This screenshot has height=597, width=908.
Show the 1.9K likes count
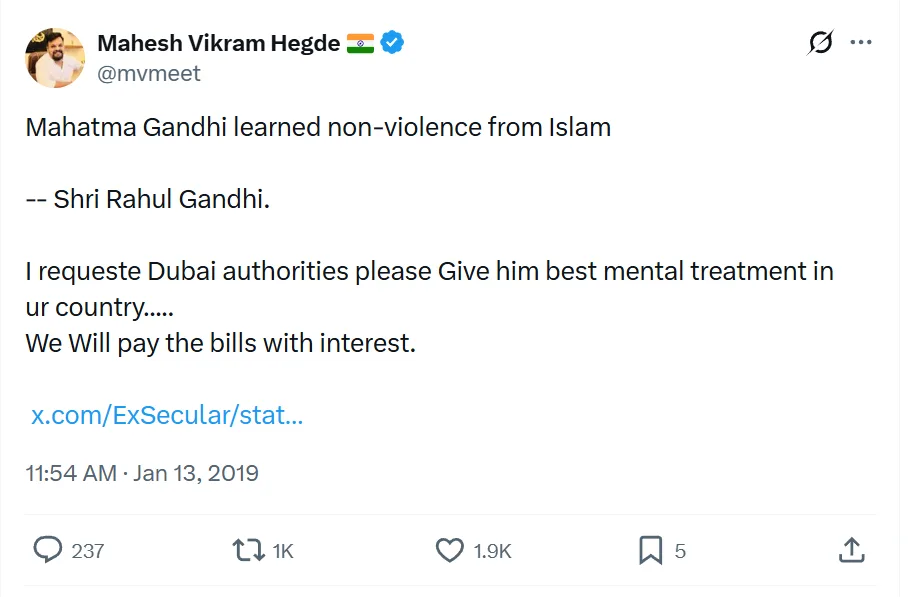click(493, 551)
